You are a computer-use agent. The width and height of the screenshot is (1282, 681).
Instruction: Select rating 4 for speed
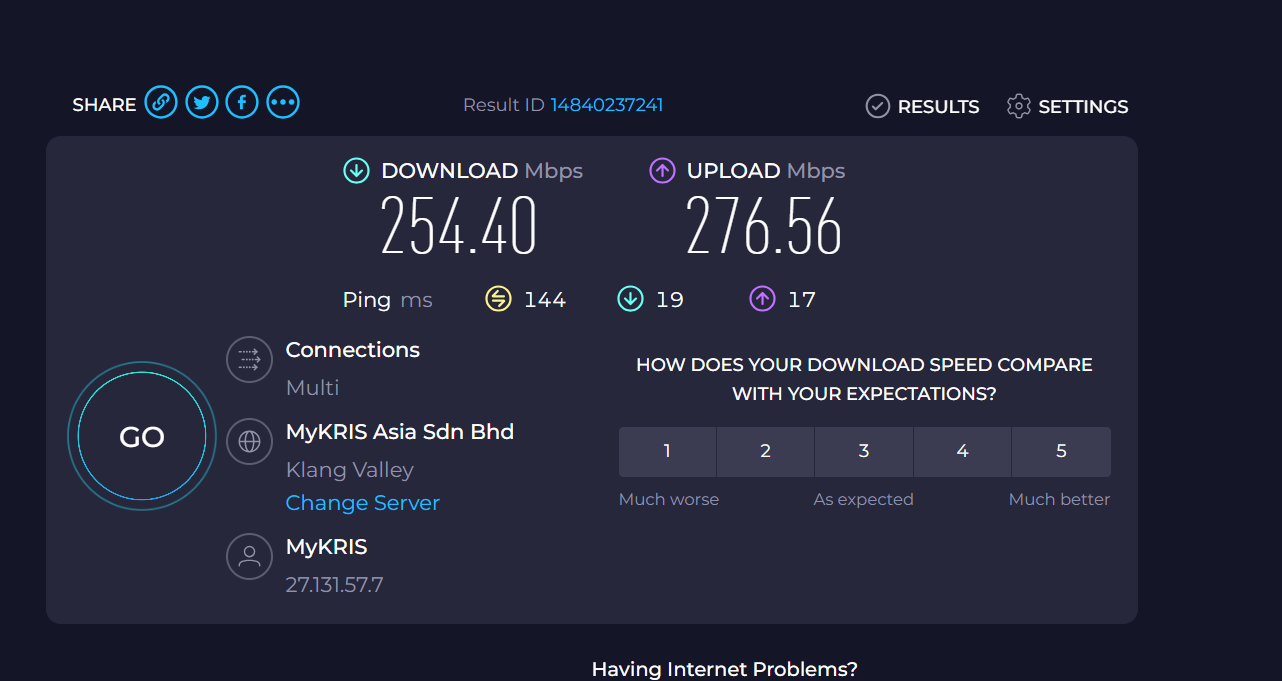(x=962, y=452)
